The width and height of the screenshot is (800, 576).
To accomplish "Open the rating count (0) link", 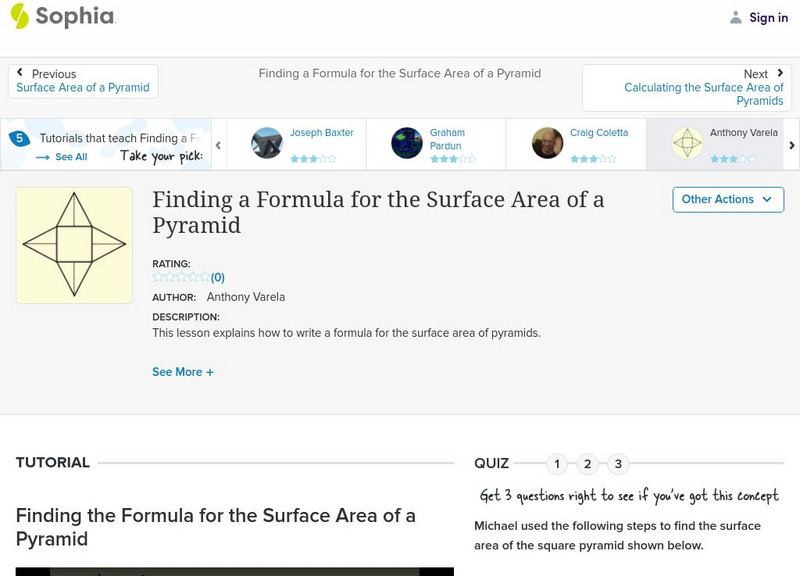I will tap(218, 277).
